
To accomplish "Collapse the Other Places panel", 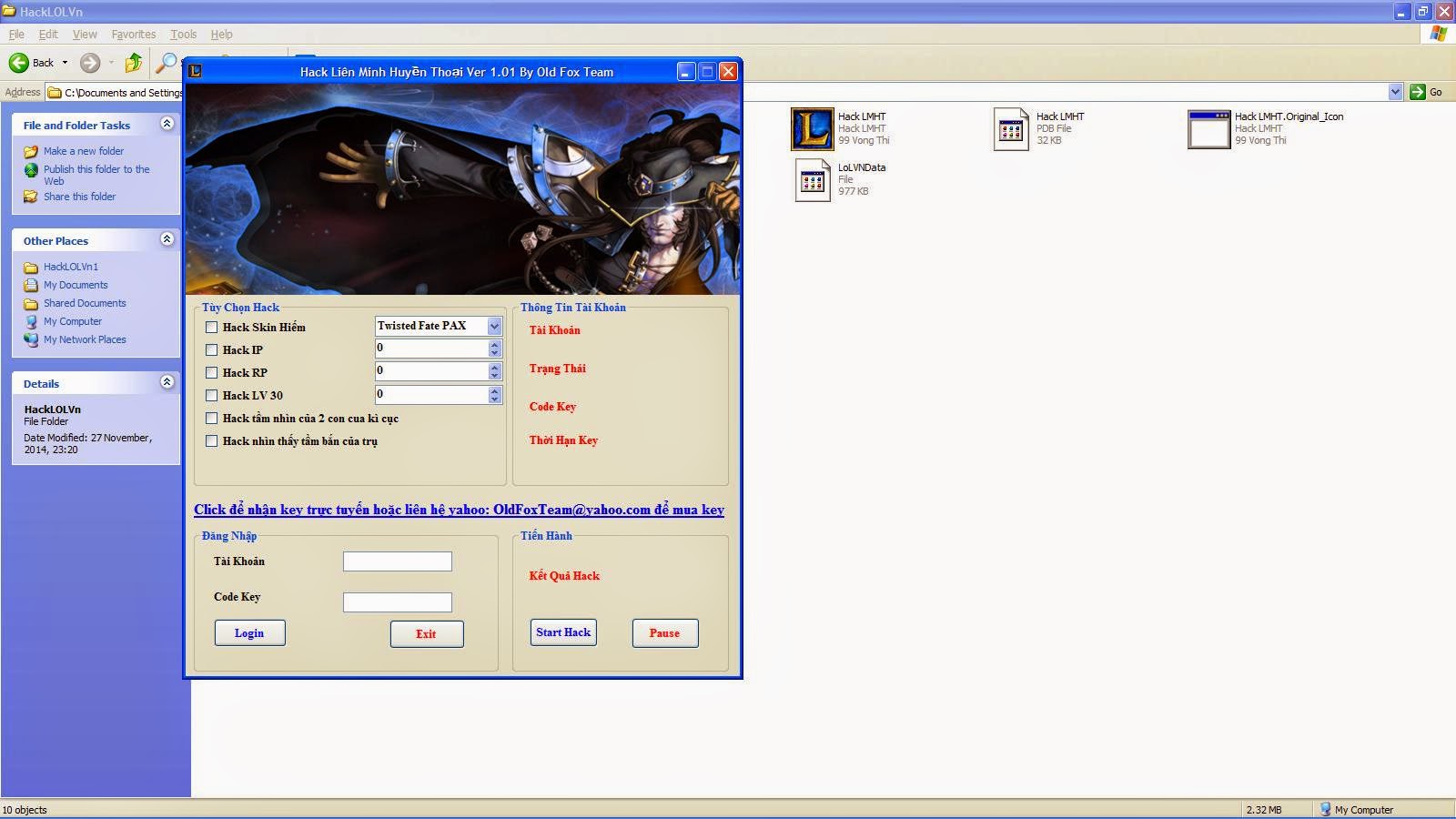I will [167, 239].
